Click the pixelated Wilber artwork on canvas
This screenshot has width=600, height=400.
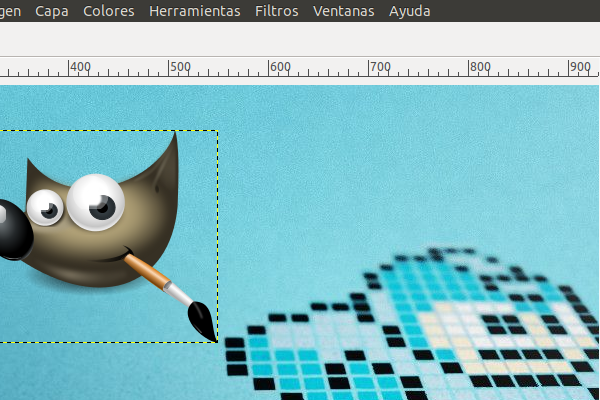point(412,323)
